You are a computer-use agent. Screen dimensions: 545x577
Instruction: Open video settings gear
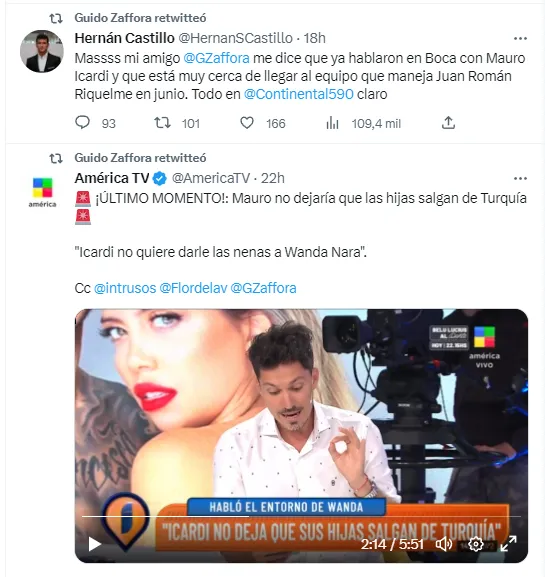click(x=475, y=544)
